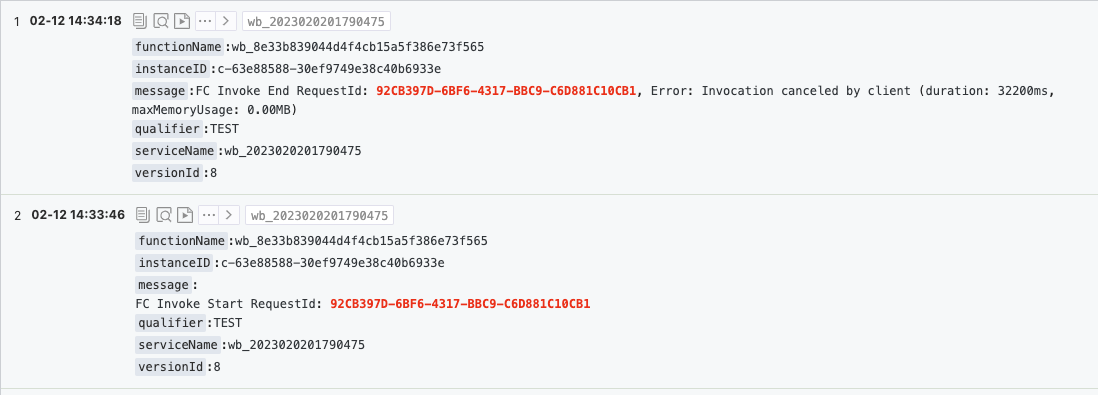Open context view for 14:33:46 log
This screenshot has width=1098, height=395.
(x=164, y=214)
